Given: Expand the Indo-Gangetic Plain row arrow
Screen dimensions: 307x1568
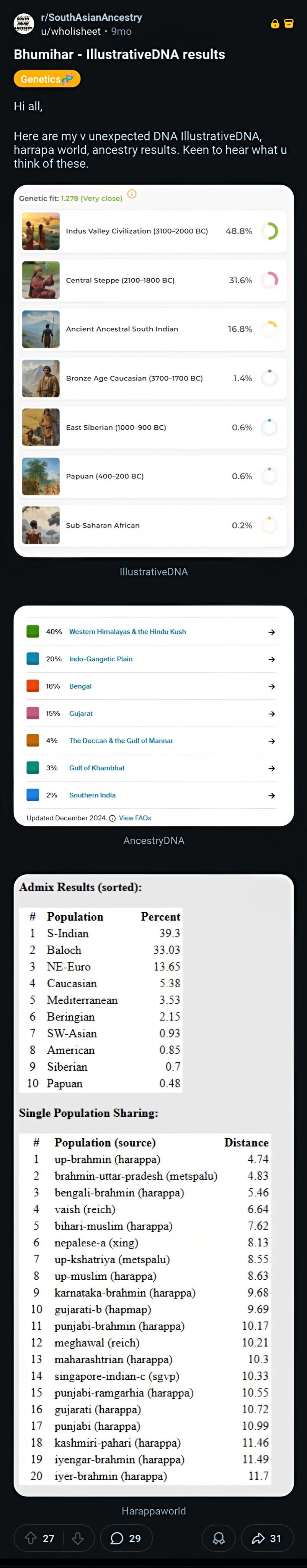Looking at the screenshot, I should 272,659.
